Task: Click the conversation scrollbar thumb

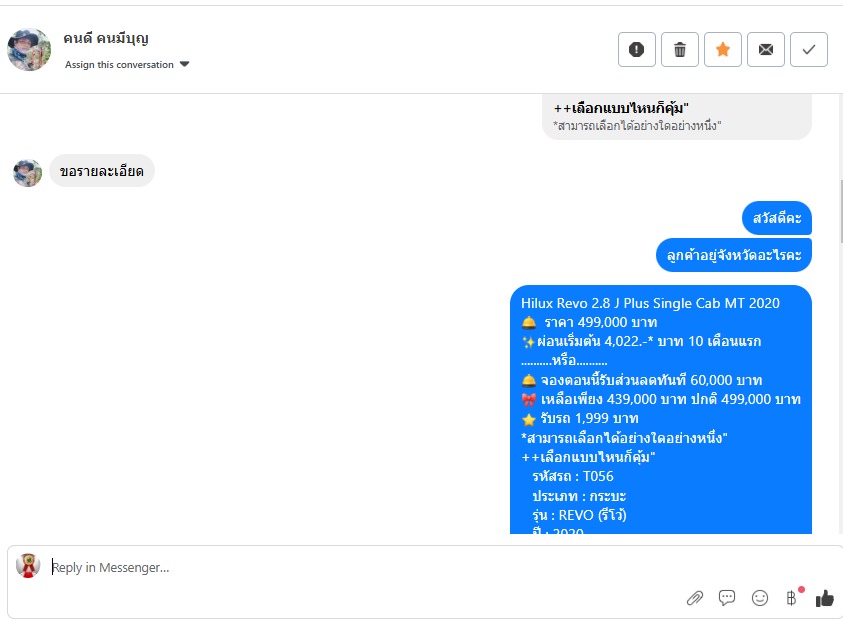Action: pyautogui.click(x=840, y=212)
